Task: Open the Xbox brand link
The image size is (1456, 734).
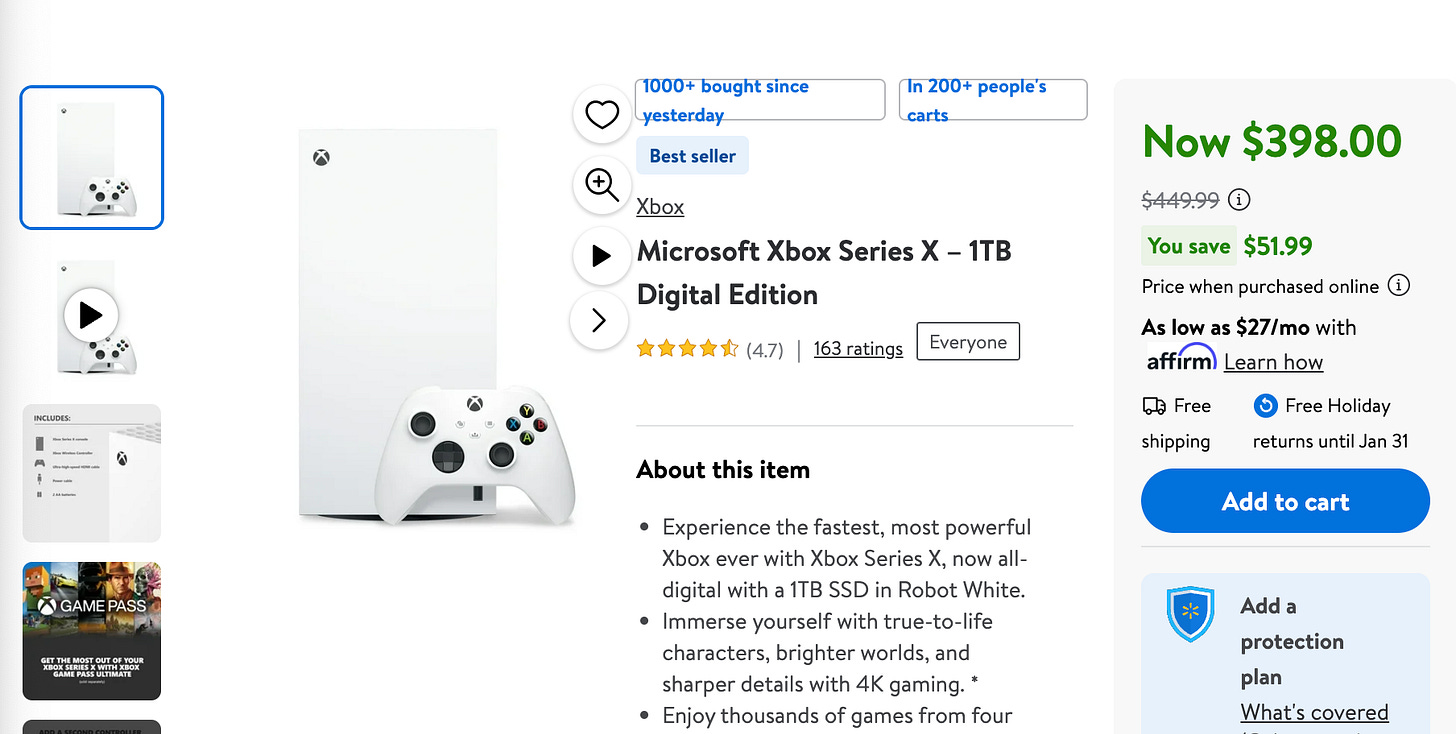Action: [660, 206]
